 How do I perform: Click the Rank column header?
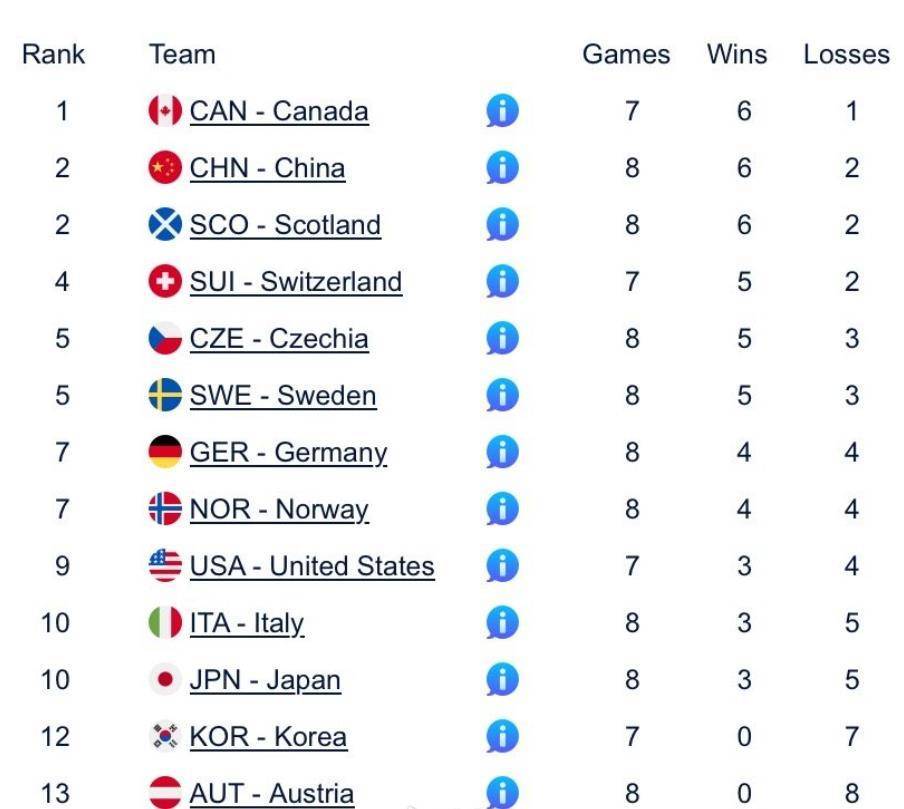pyautogui.click(x=54, y=54)
